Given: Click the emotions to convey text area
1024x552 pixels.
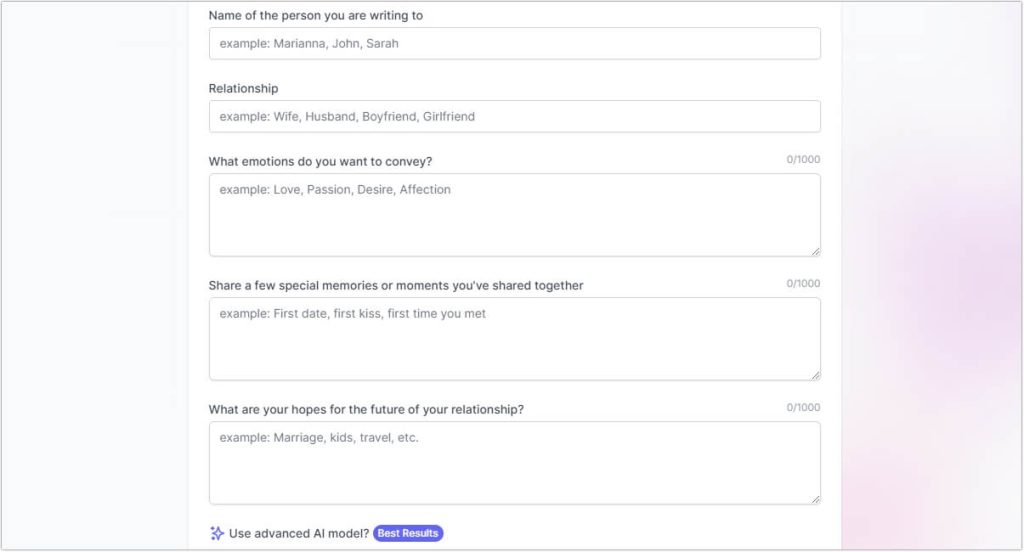Looking at the screenshot, I should 514,215.
